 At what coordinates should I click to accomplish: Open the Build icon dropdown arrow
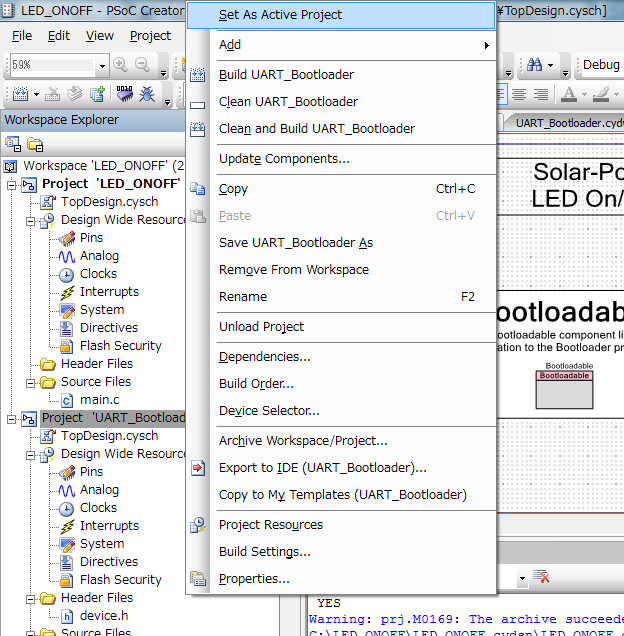[37, 95]
